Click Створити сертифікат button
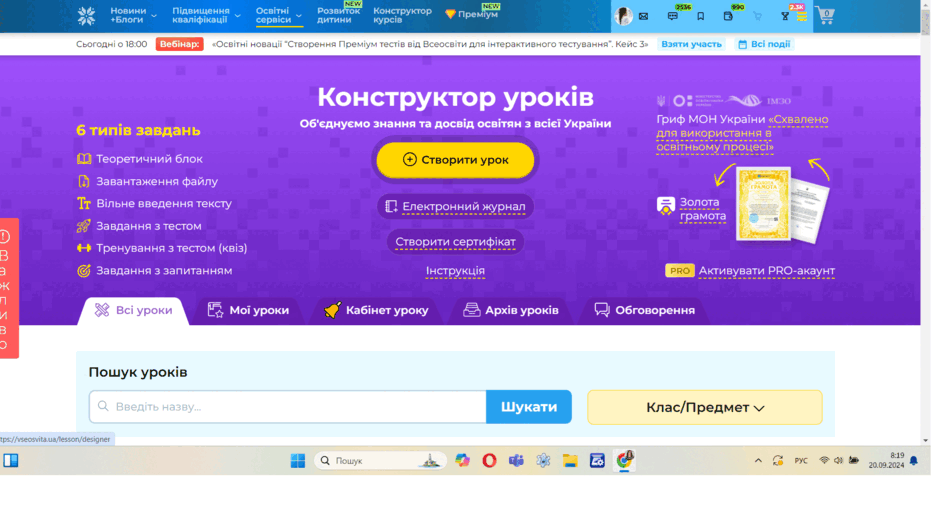The height and width of the screenshot is (529, 940). 455,242
